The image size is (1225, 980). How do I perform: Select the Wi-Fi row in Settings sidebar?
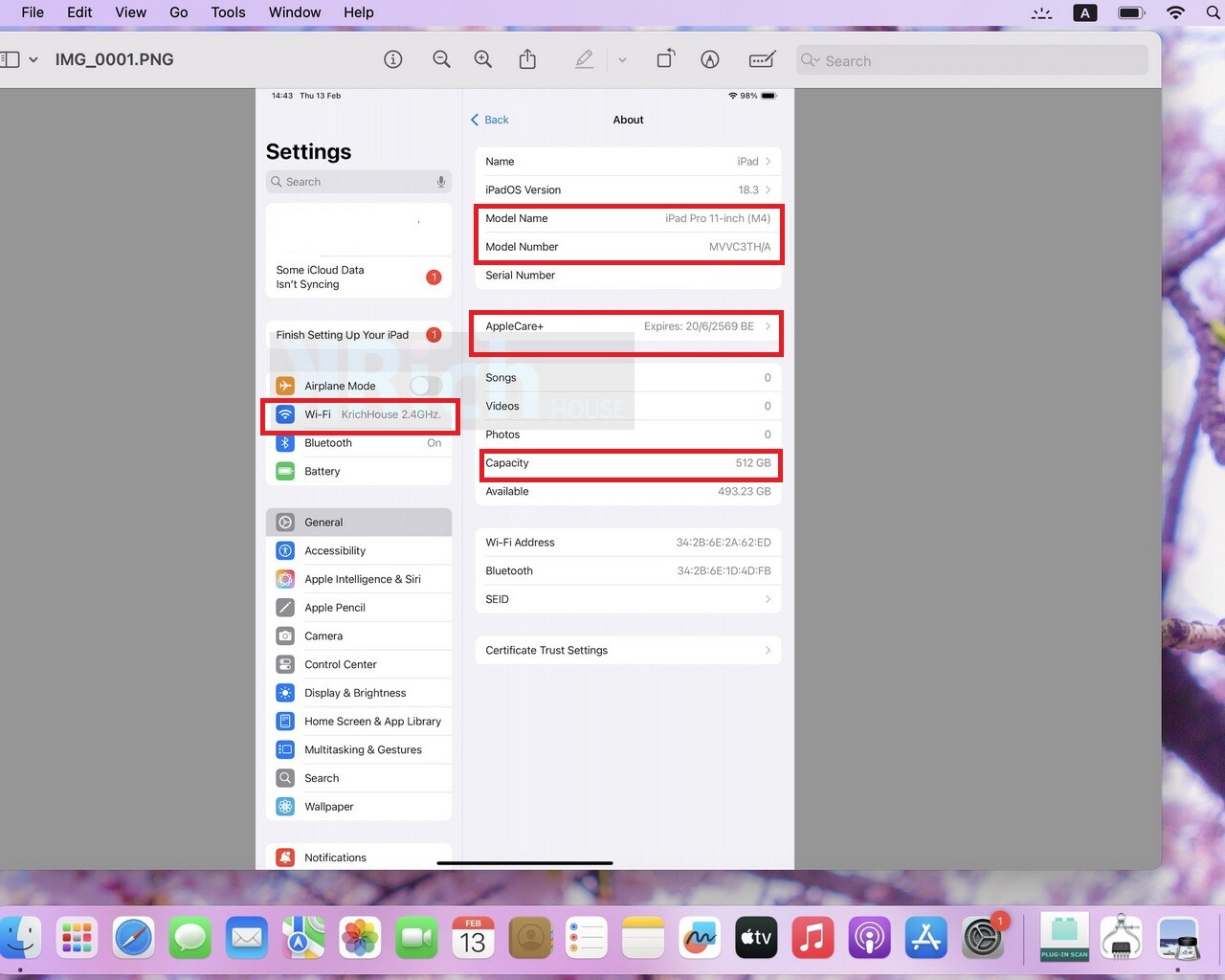tap(359, 414)
